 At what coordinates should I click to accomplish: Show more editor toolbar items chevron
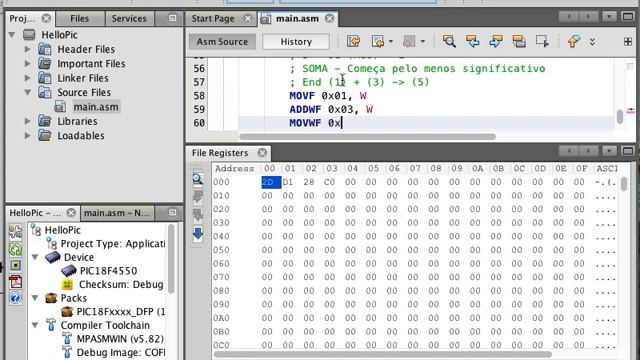click(592, 42)
